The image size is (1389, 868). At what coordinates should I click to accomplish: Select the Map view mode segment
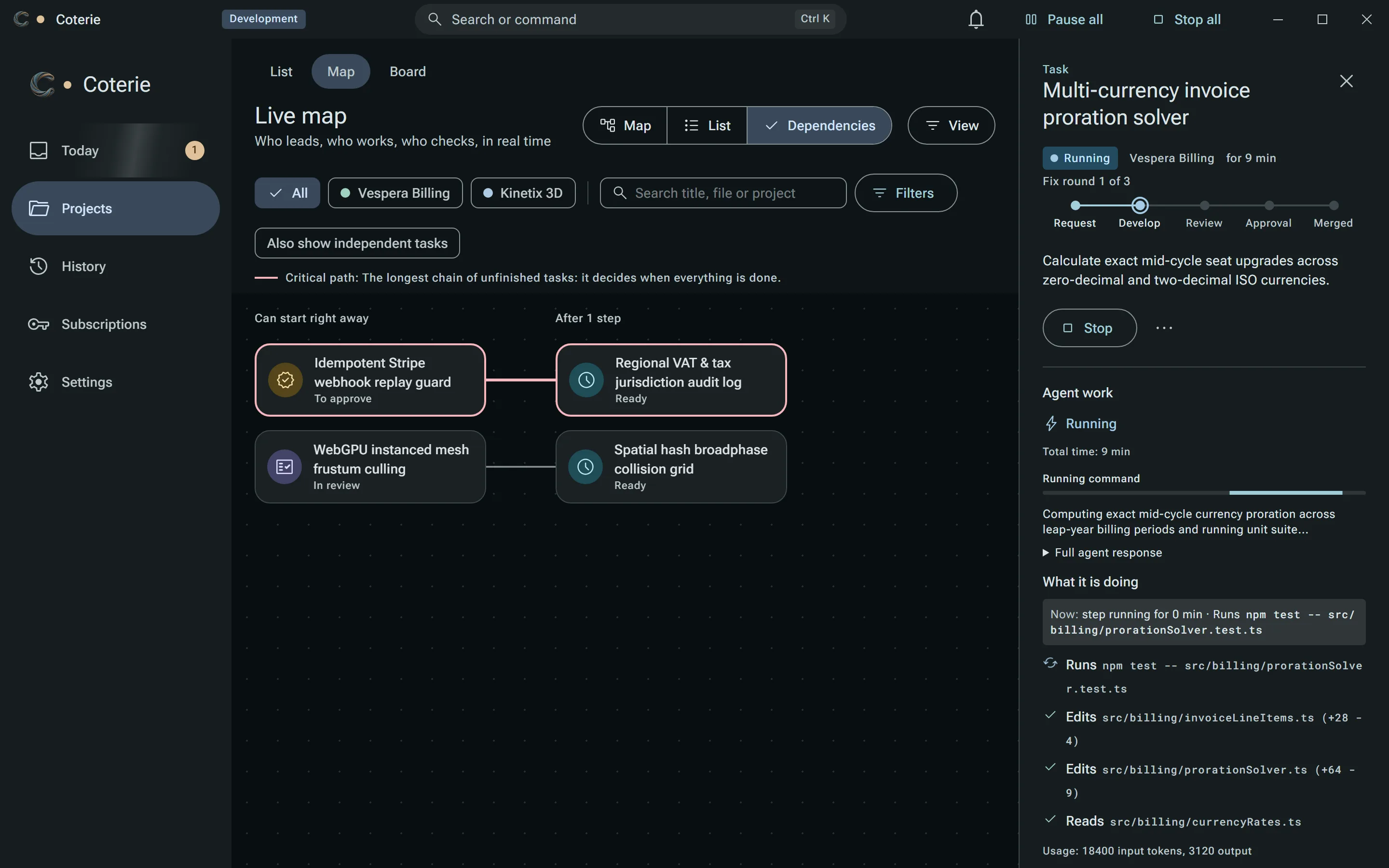click(x=625, y=125)
